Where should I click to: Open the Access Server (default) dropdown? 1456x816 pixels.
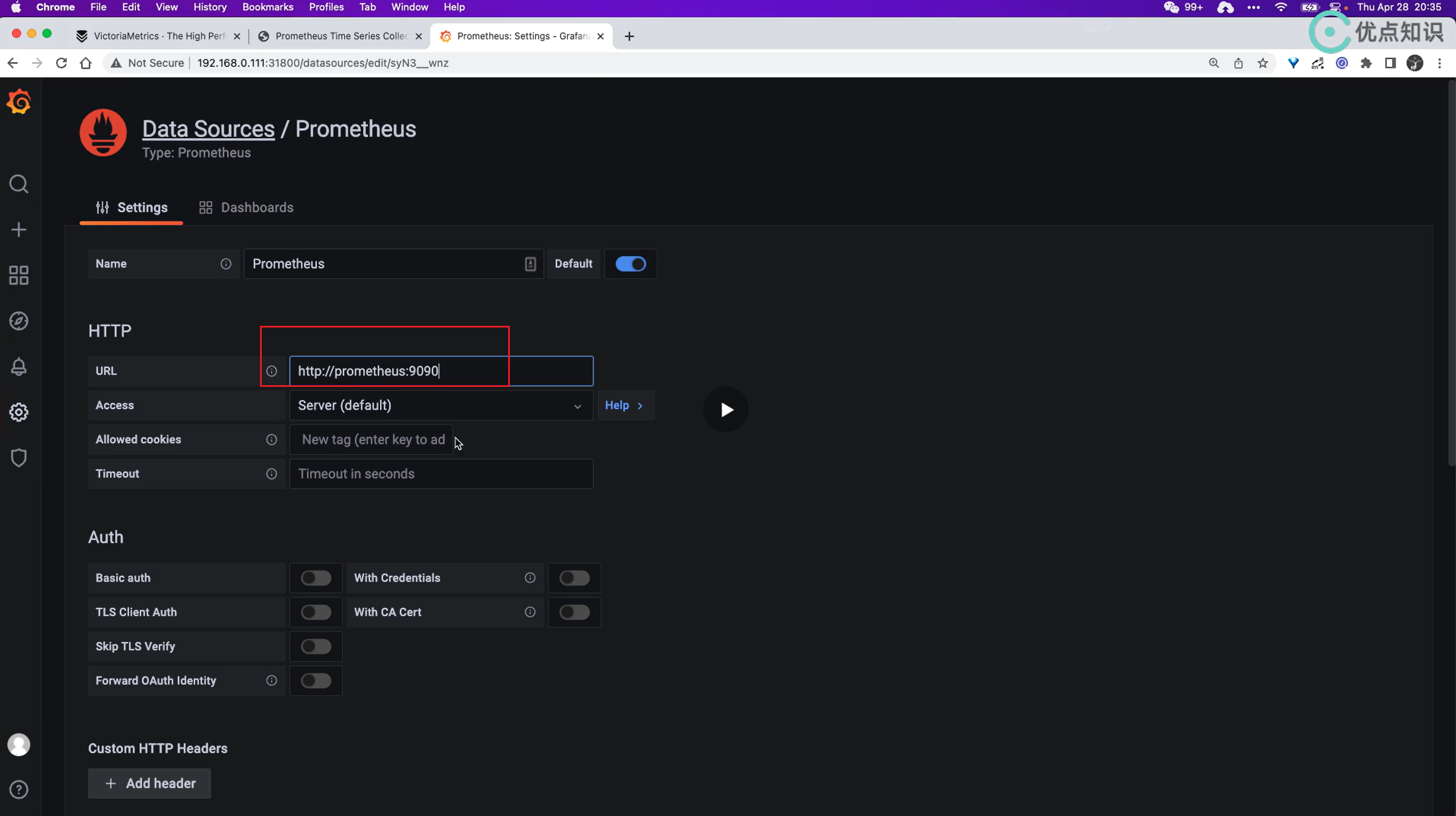(x=441, y=405)
